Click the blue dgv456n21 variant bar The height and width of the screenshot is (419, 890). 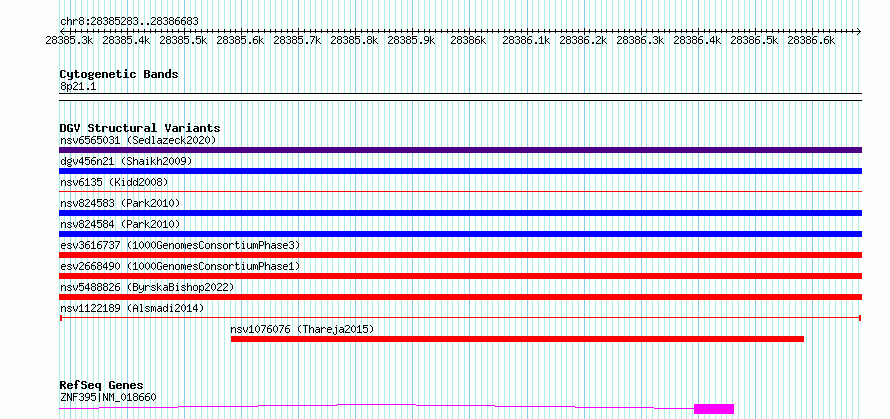[x=460, y=171]
